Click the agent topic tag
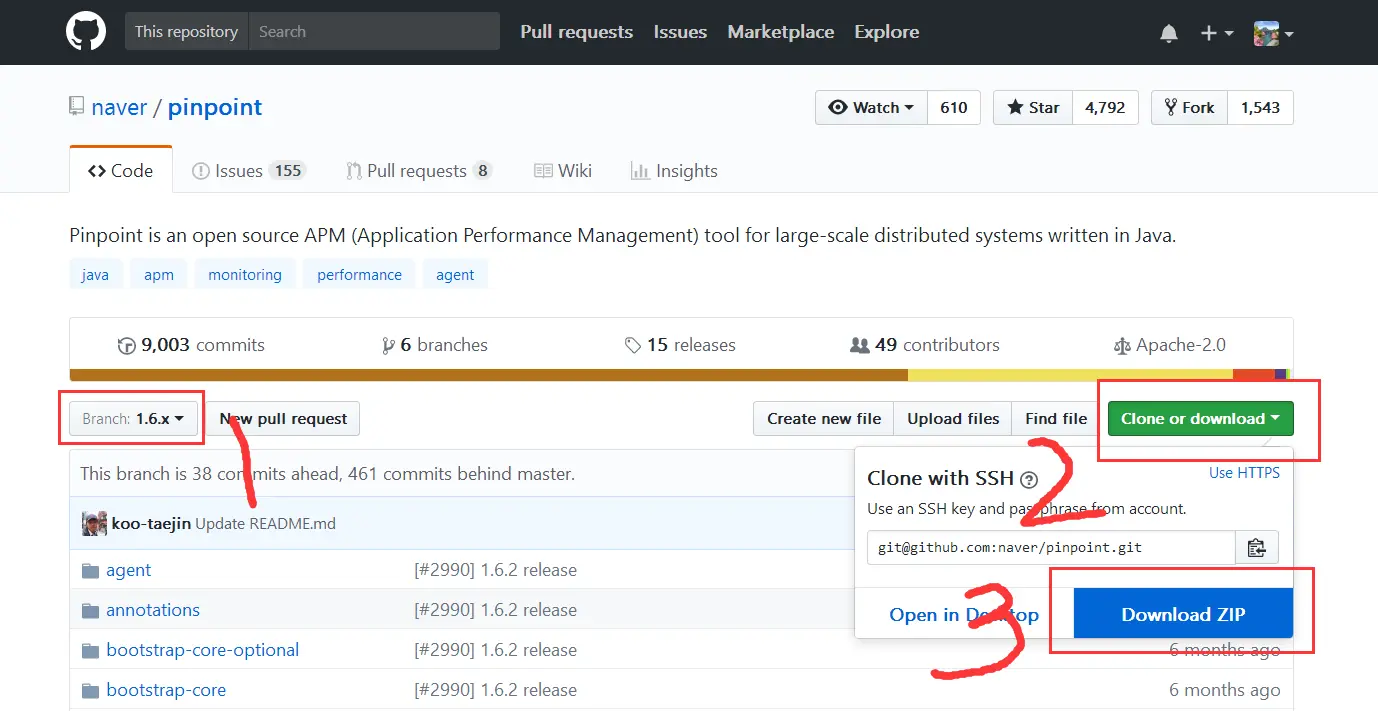 (455, 274)
